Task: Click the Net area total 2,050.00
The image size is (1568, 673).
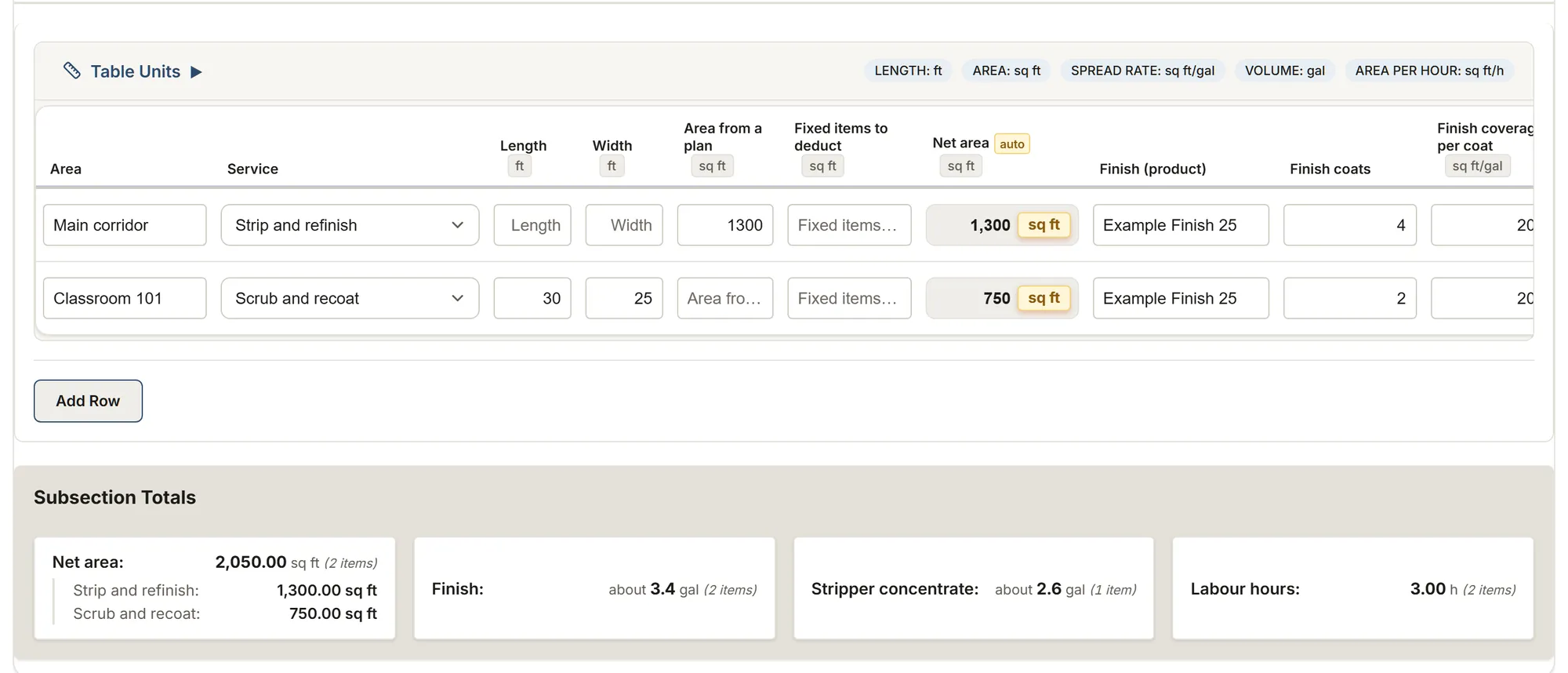Action: pyautogui.click(x=251, y=562)
